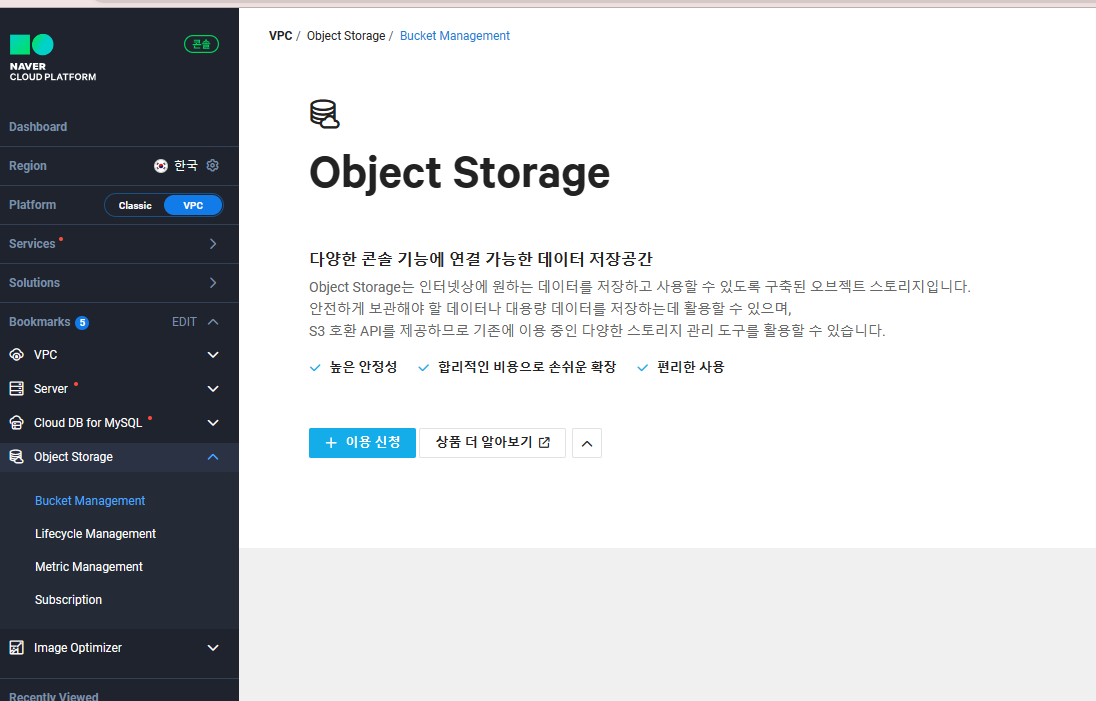Click the plus icon on 이용 신청
Viewport: 1096px width, 701px height.
(x=331, y=443)
